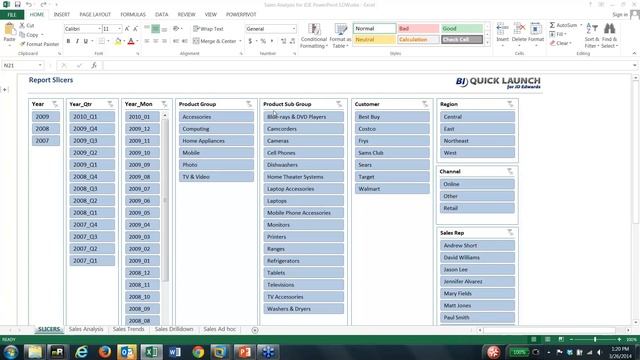The height and width of the screenshot is (360, 640).
Task: Apply the Good cell style
Action: pos(462,29)
